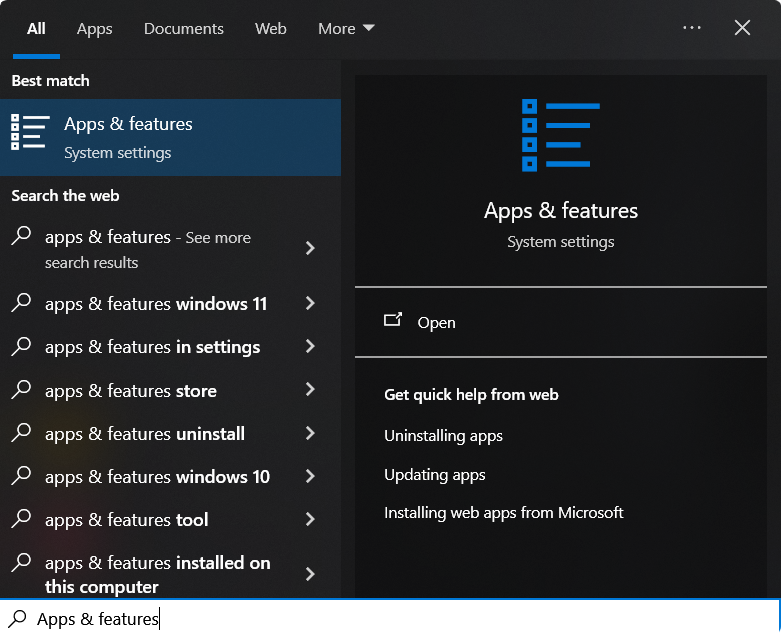Screen dimensions: 781x636
Task: Expand arrow for 'apps & features windows 10'
Action: coord(310,476)
